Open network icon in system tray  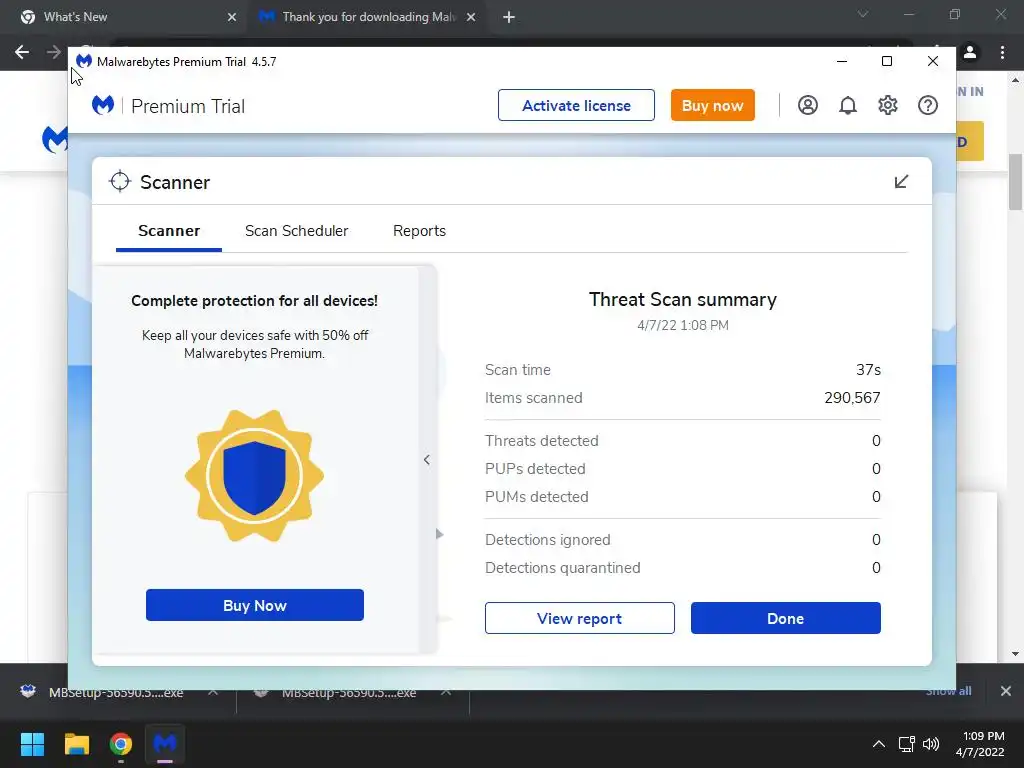pos(906,744)
